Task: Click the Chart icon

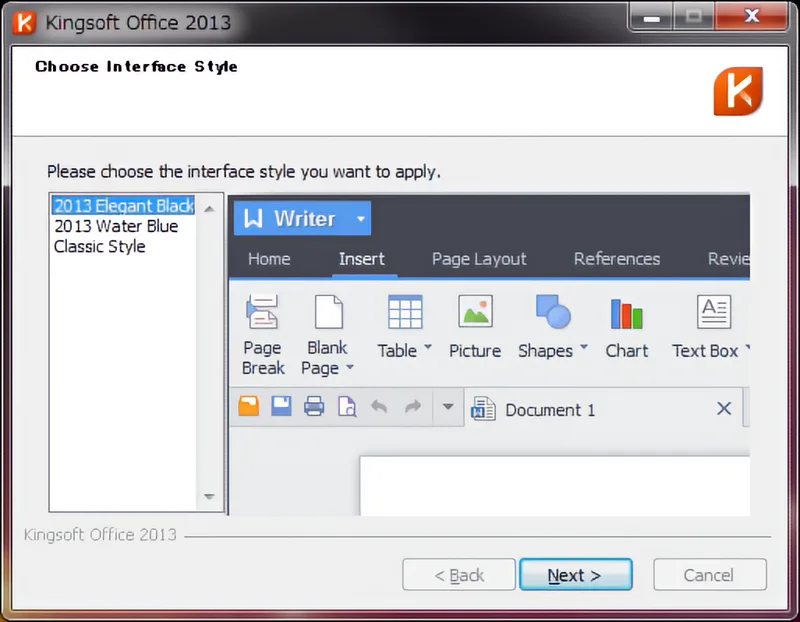Action: pyautogui.click(x=627, y=314)
